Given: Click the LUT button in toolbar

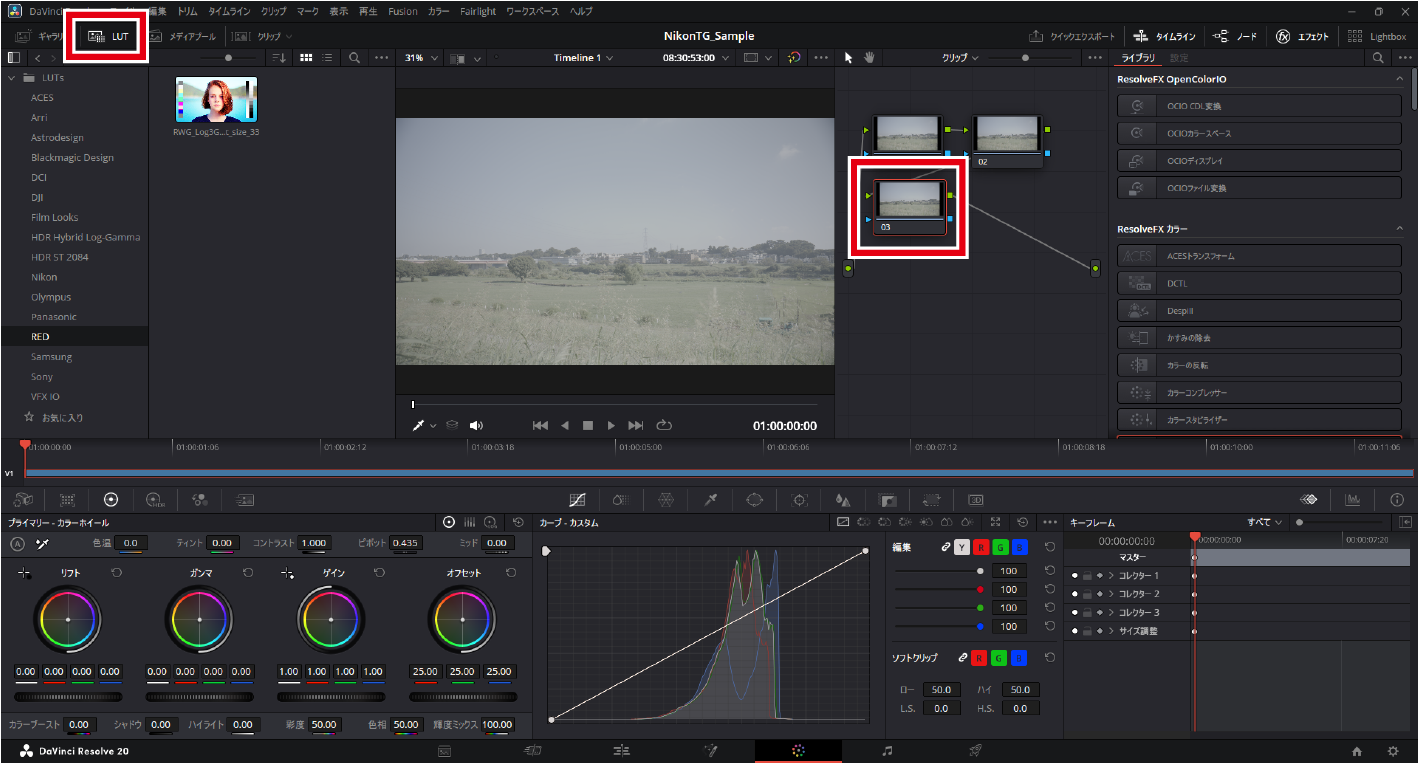Looking at the screenshot, I should point(108,36).
